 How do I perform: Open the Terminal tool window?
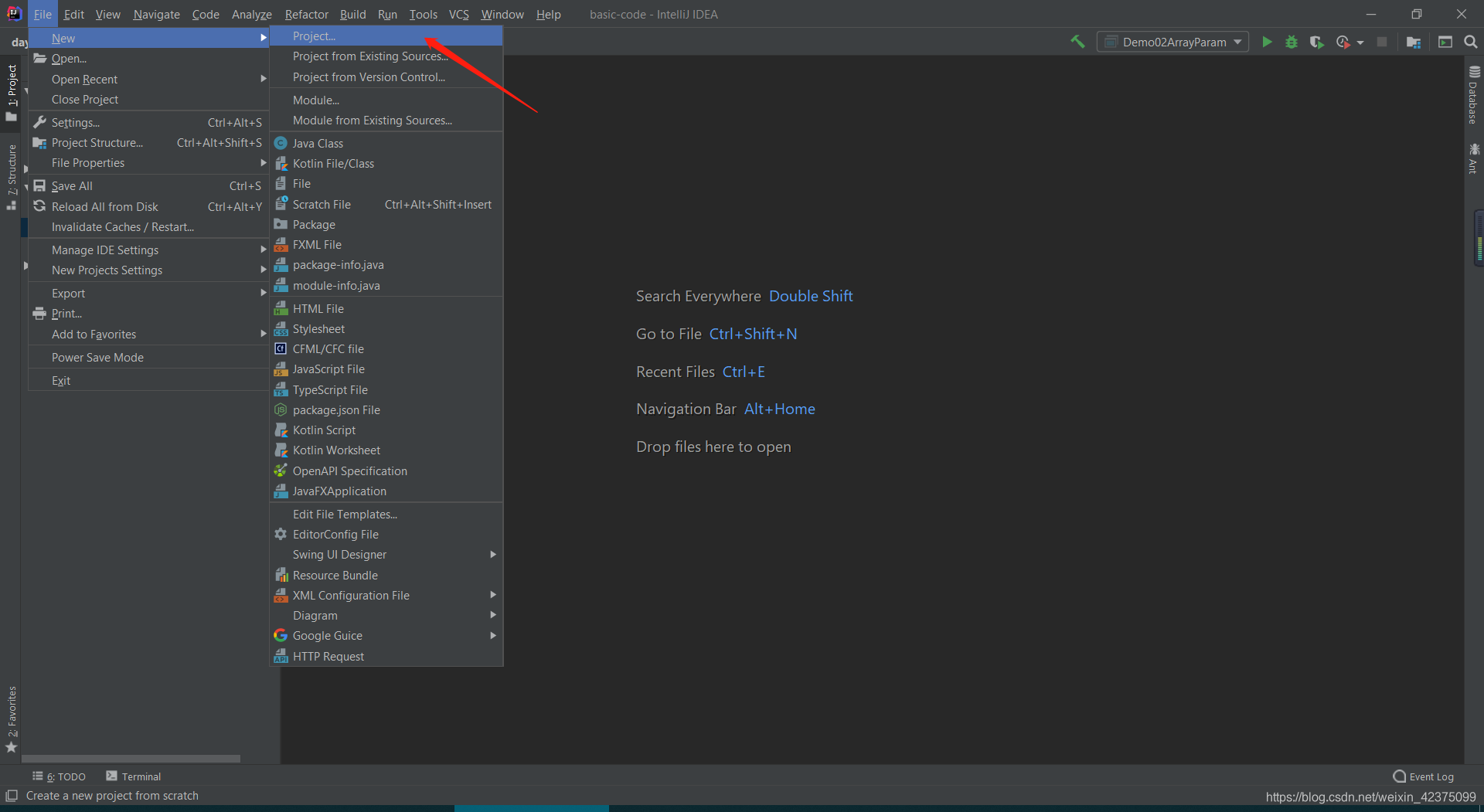pos(133,776)
